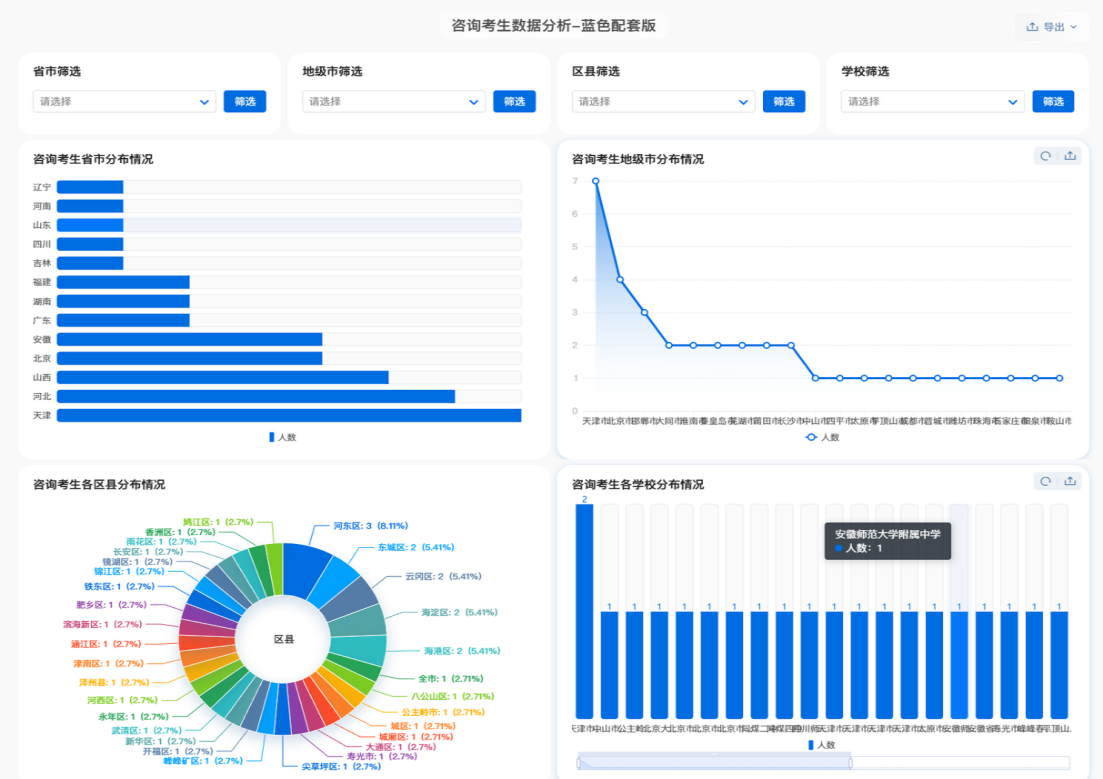1103x779 pixels.
Task: Toggle 人数 legend marker under school bar chart
Action: coord(811,745)
